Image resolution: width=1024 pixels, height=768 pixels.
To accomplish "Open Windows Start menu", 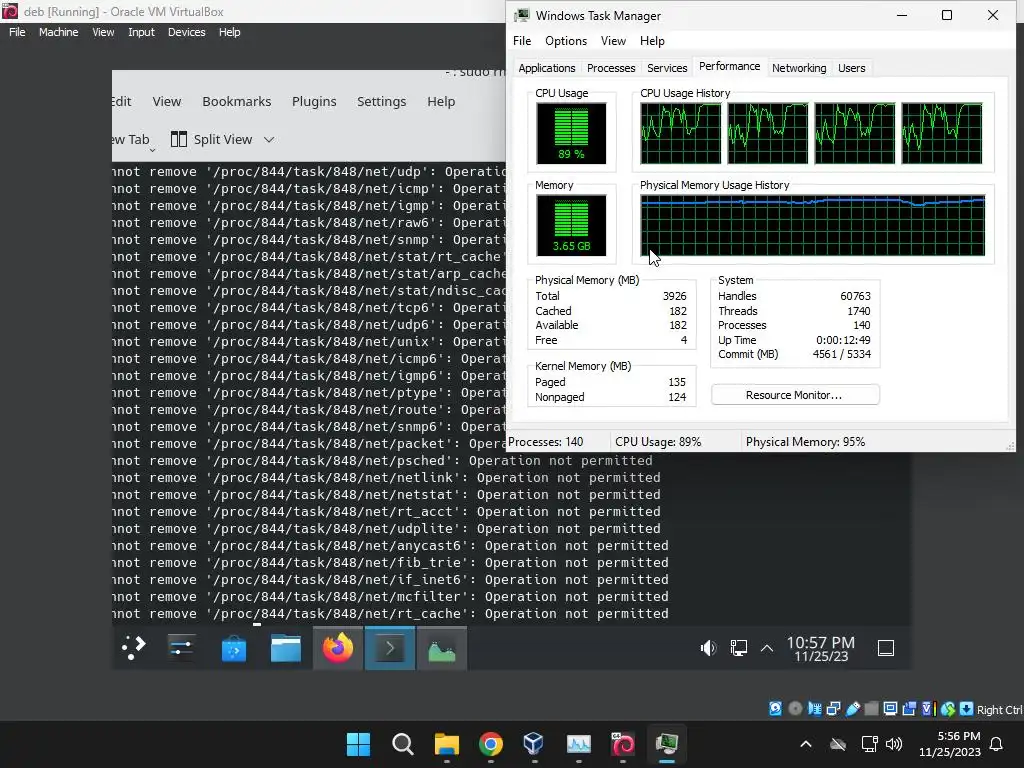I will pos(358,744).
